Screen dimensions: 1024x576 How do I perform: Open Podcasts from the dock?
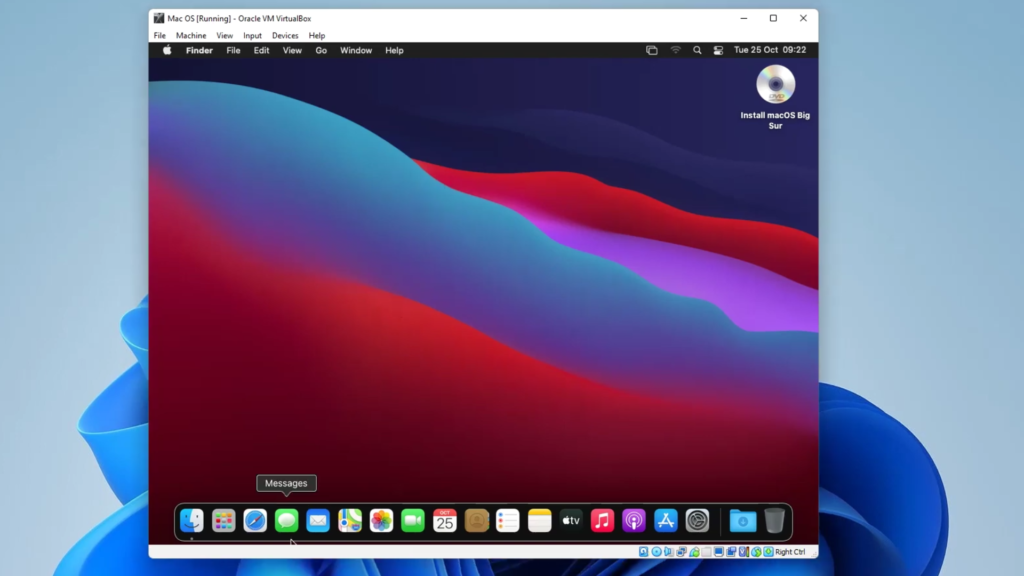634,520
